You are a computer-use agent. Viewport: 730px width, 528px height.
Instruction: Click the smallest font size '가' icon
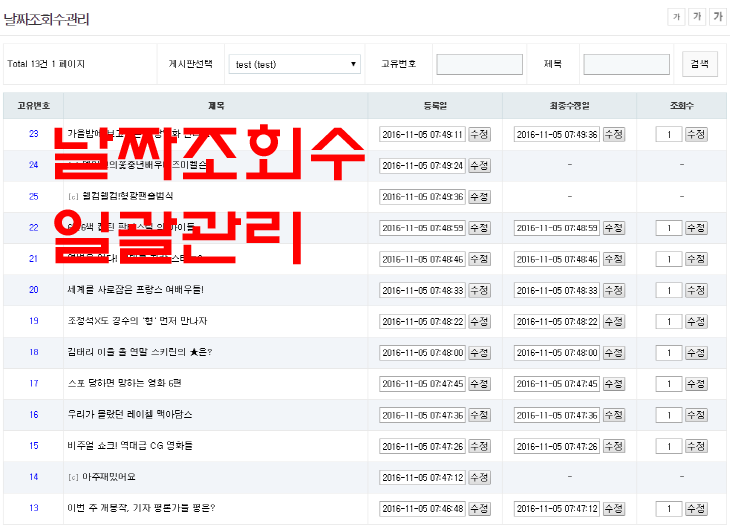[677, 17]
